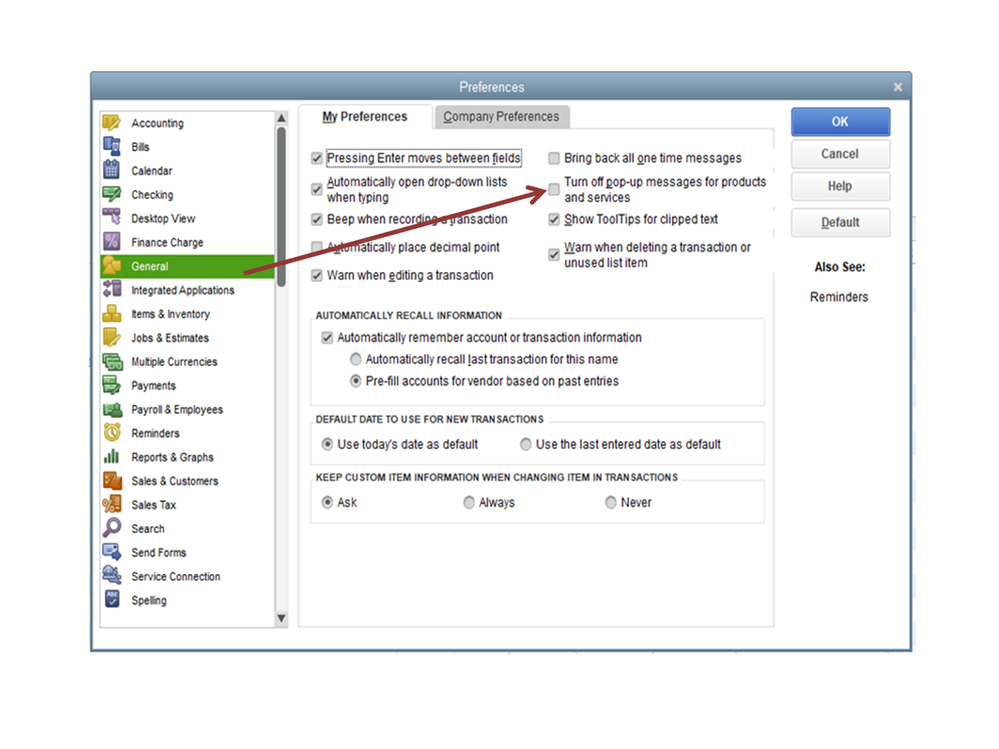Select Multiple Currencies label in list
Viewport: 999px width, 749px height.
[x=174, y=362]
